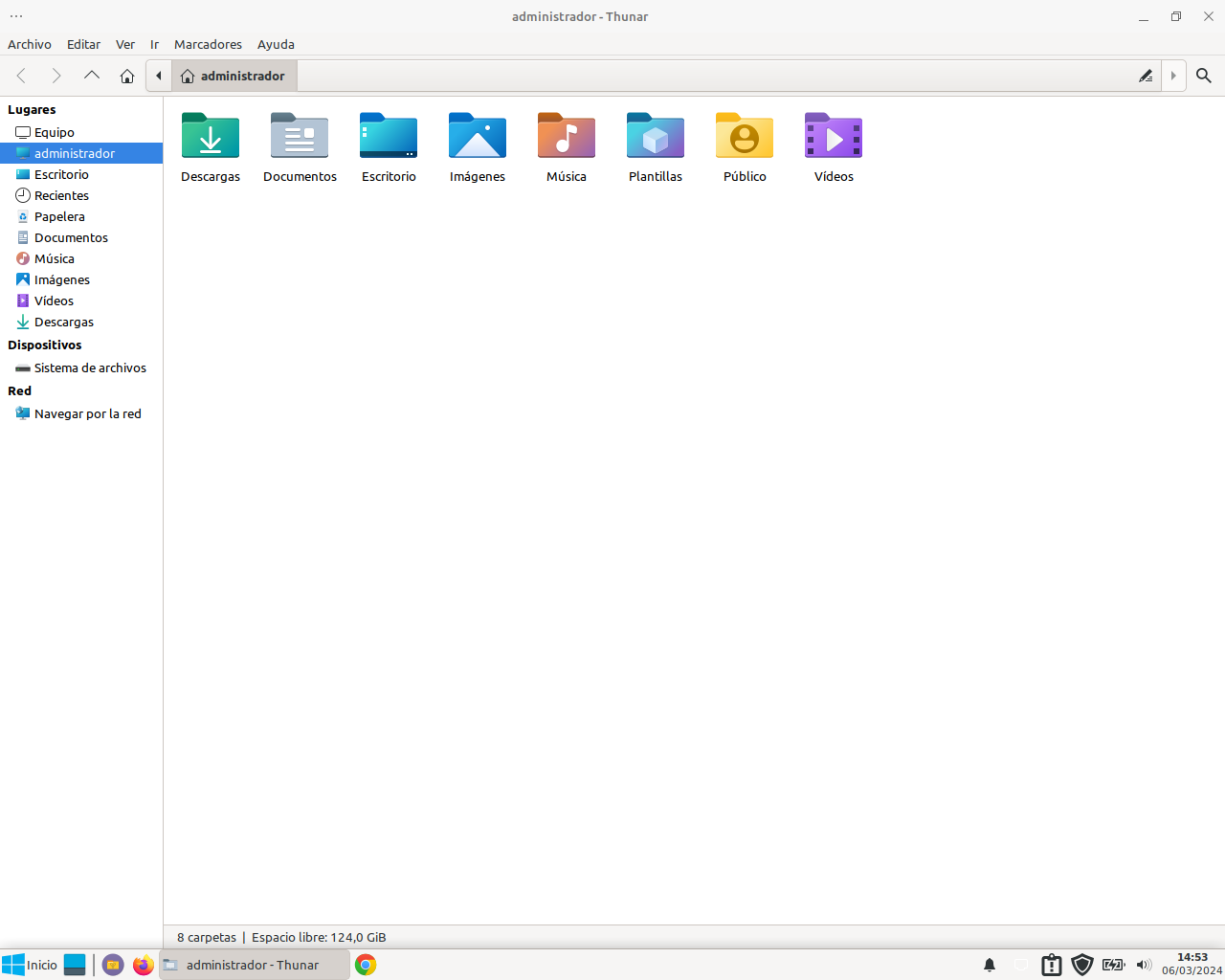This screenshot has width=1225, height=980.
Task: Open the Ir menu
Action: [x=154, y=44]
